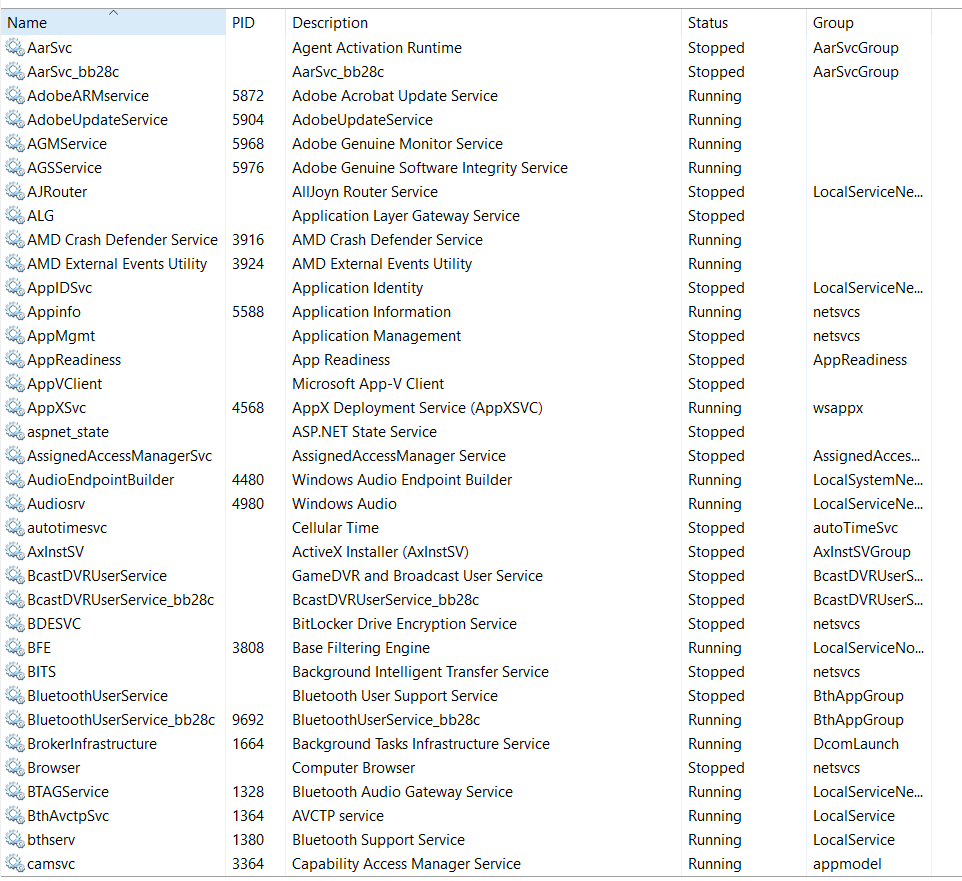Click the Microsoft App-V Client description
Image resolution: width=962 pixels, height=881 pixels.
point(368,383)
